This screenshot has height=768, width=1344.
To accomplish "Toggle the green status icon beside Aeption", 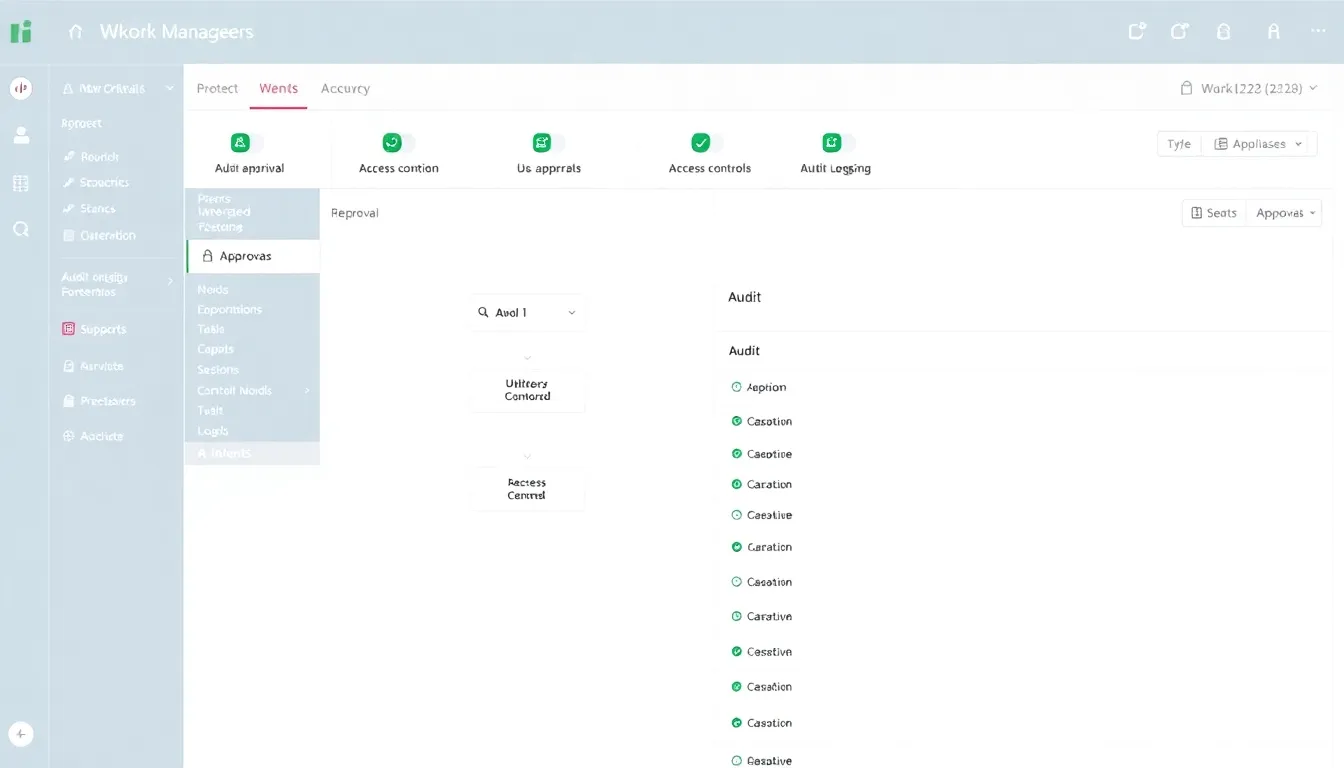I will click(x=737, y=387).
